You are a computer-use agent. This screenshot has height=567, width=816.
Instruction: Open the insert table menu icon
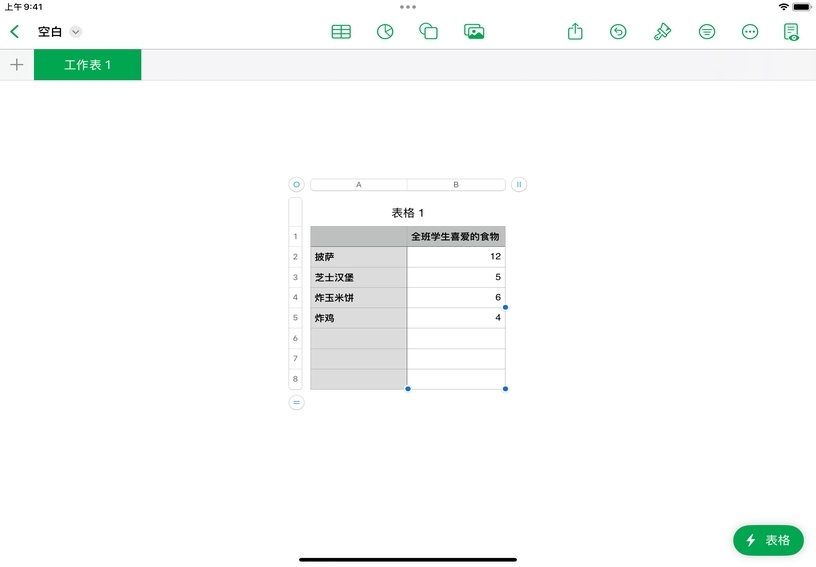341,32
